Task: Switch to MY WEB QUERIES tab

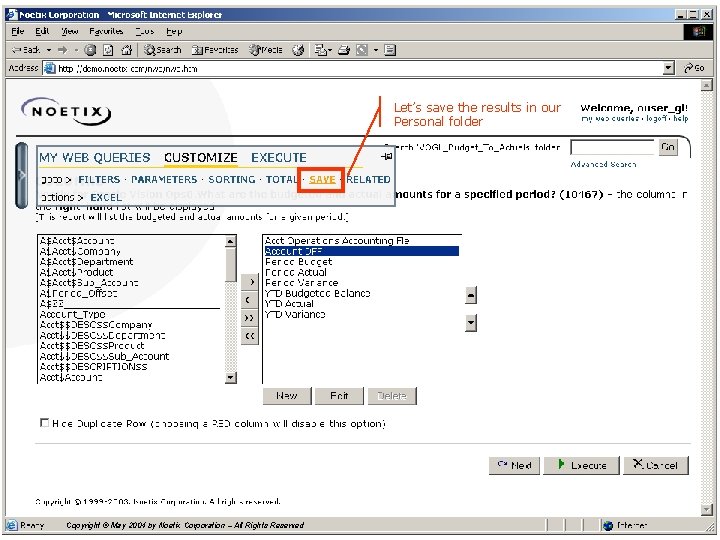Action: (95, 158)
